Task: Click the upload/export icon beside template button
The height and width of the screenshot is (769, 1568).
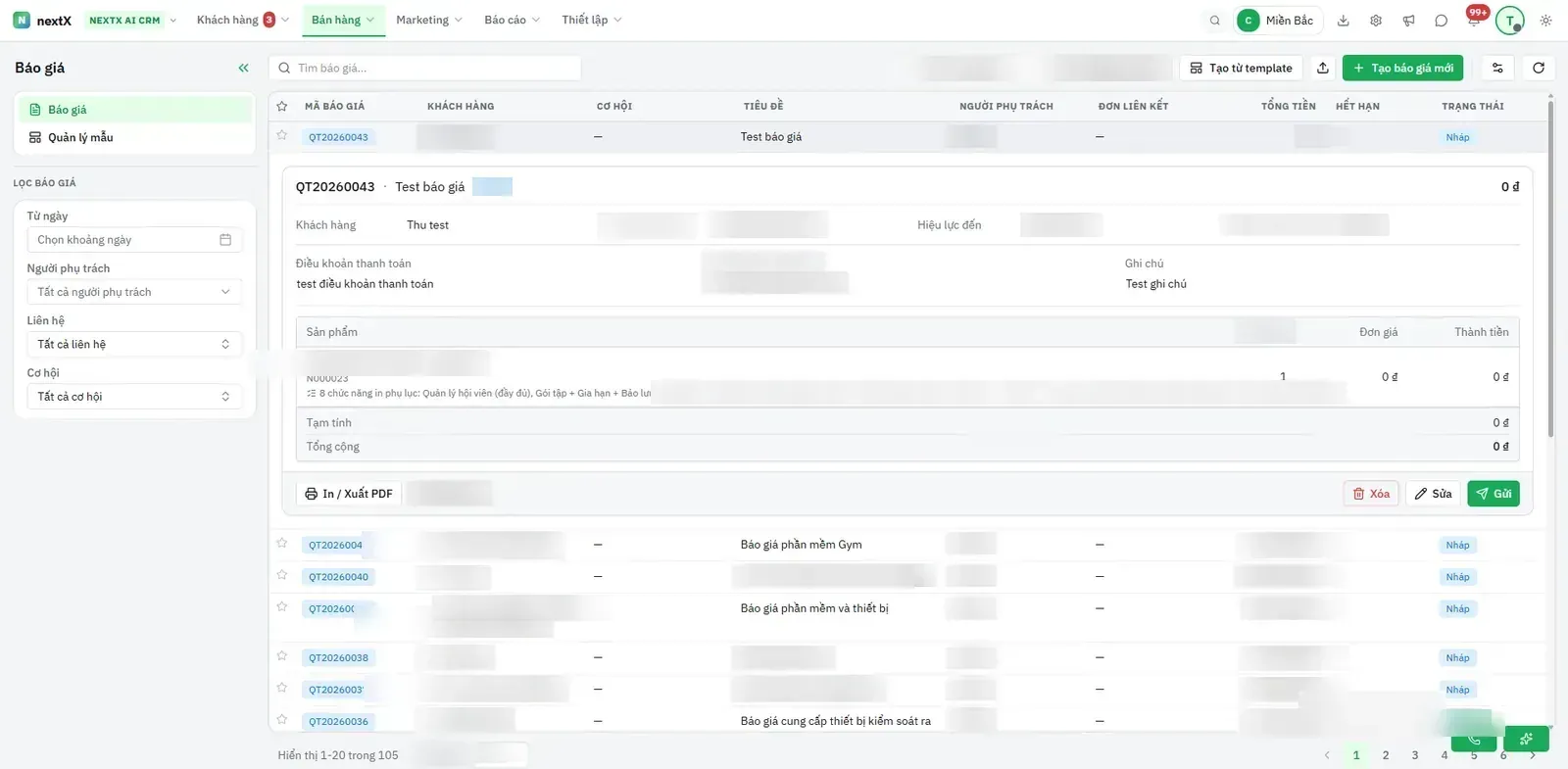Action: [1323, 68]
